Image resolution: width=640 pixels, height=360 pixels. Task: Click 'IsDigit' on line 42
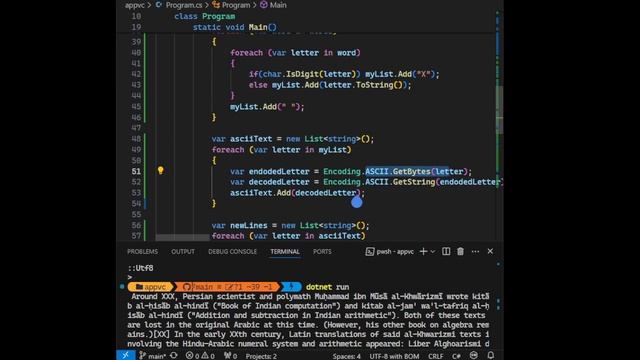pyautogui.click(x=301, y=74)
